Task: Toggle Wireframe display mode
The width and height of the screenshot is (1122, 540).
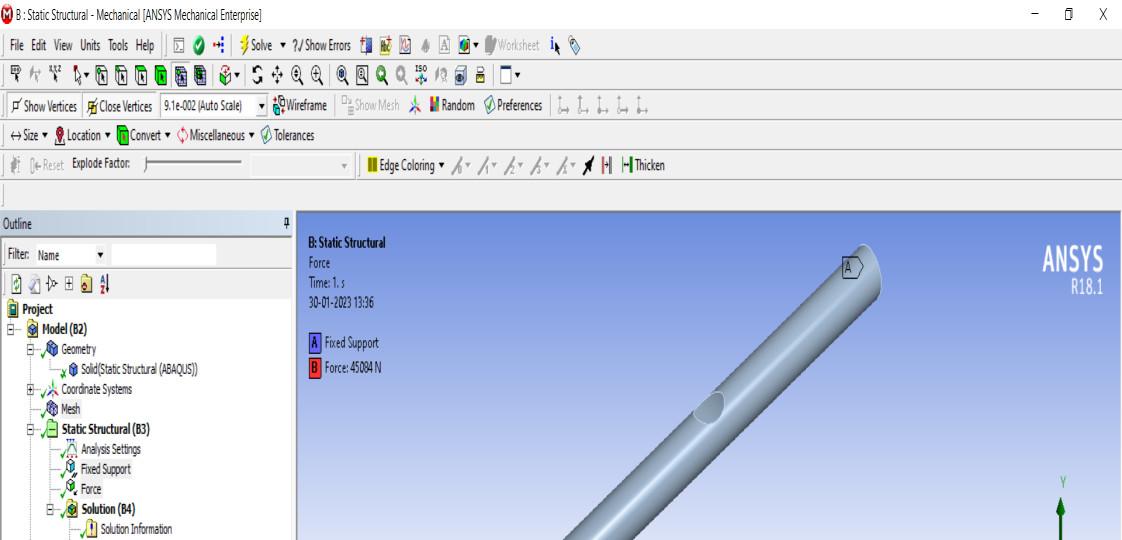Action: pyautogui.click(x=299, y=106)
